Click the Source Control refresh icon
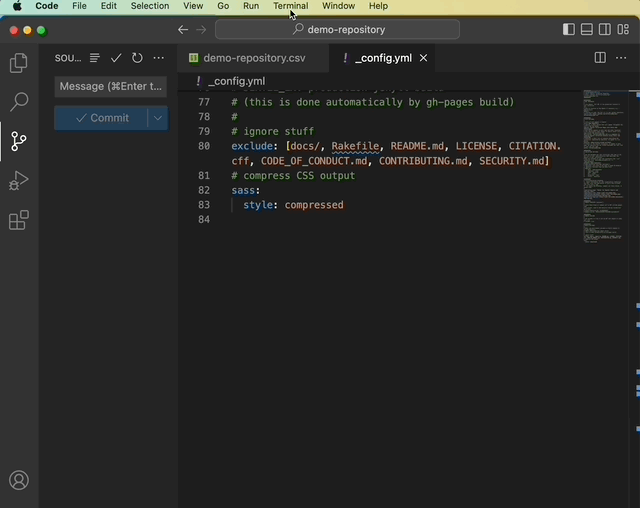The image size is (640, 508). coord(137,58)
